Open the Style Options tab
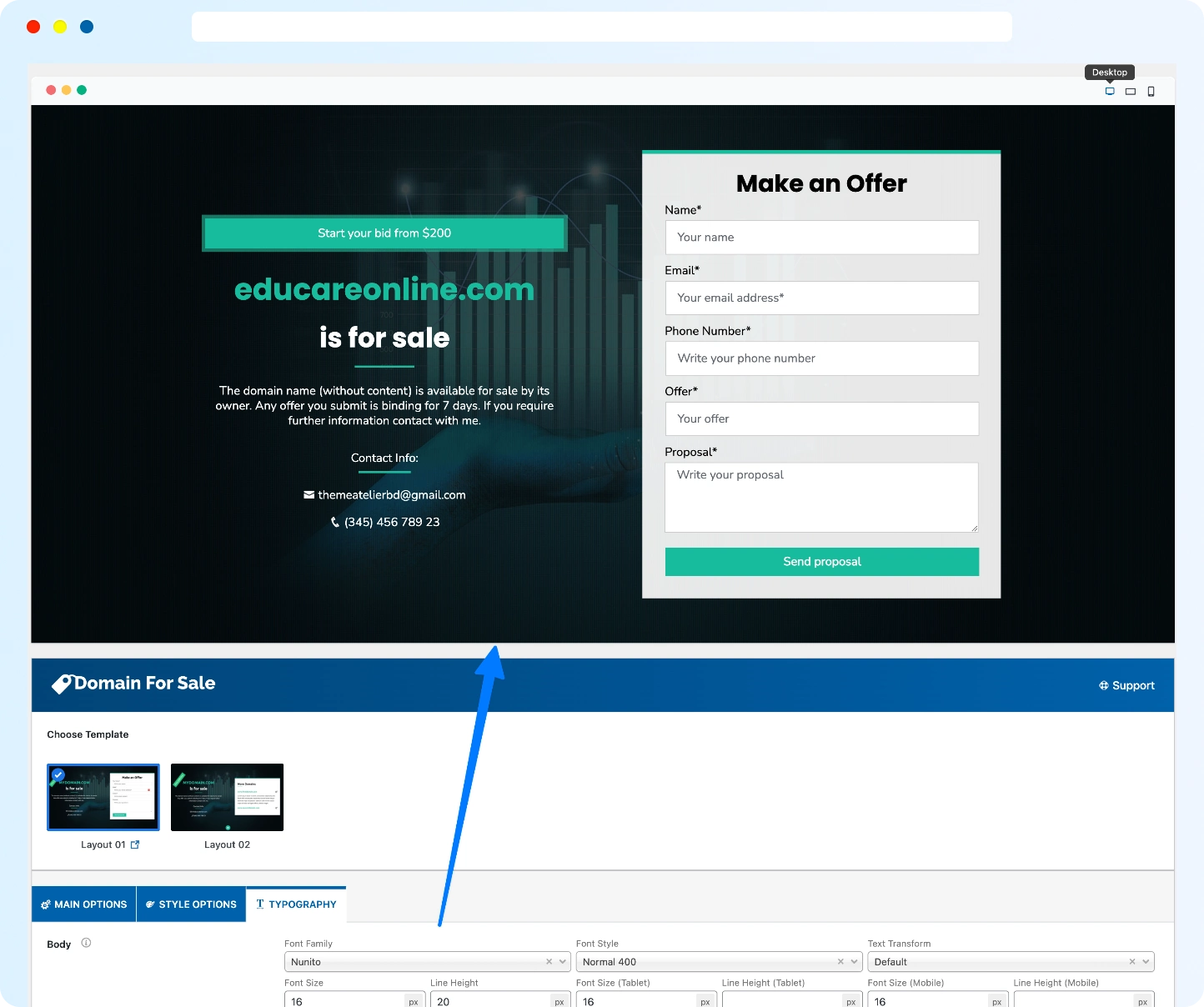Viewport: 1204px width, 1007px height. 191,904
